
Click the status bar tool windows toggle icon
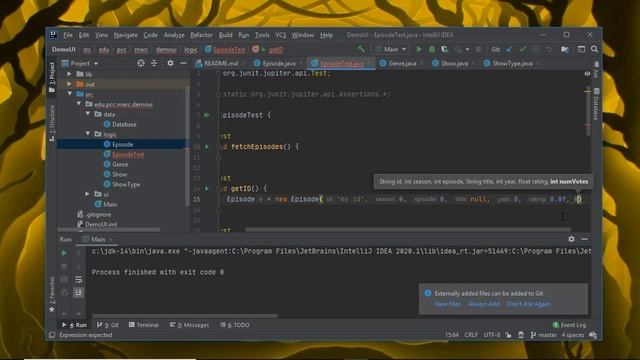tap(52, 335)
